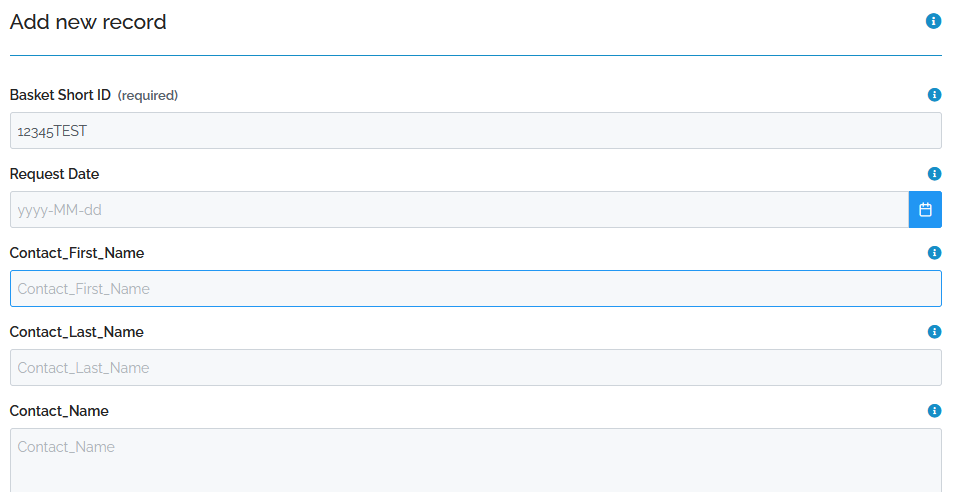Click the info icon beside Add new record heading
The width and height of the screenshot is (968, 492).
coord(934,21)
